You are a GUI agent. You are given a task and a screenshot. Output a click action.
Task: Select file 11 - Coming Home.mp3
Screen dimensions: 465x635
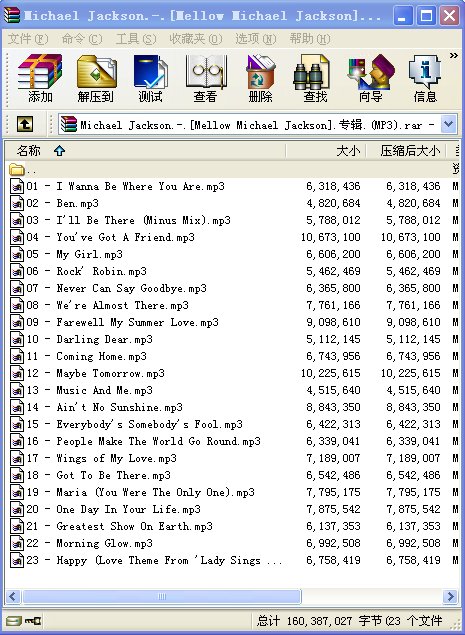click(86, 356)
